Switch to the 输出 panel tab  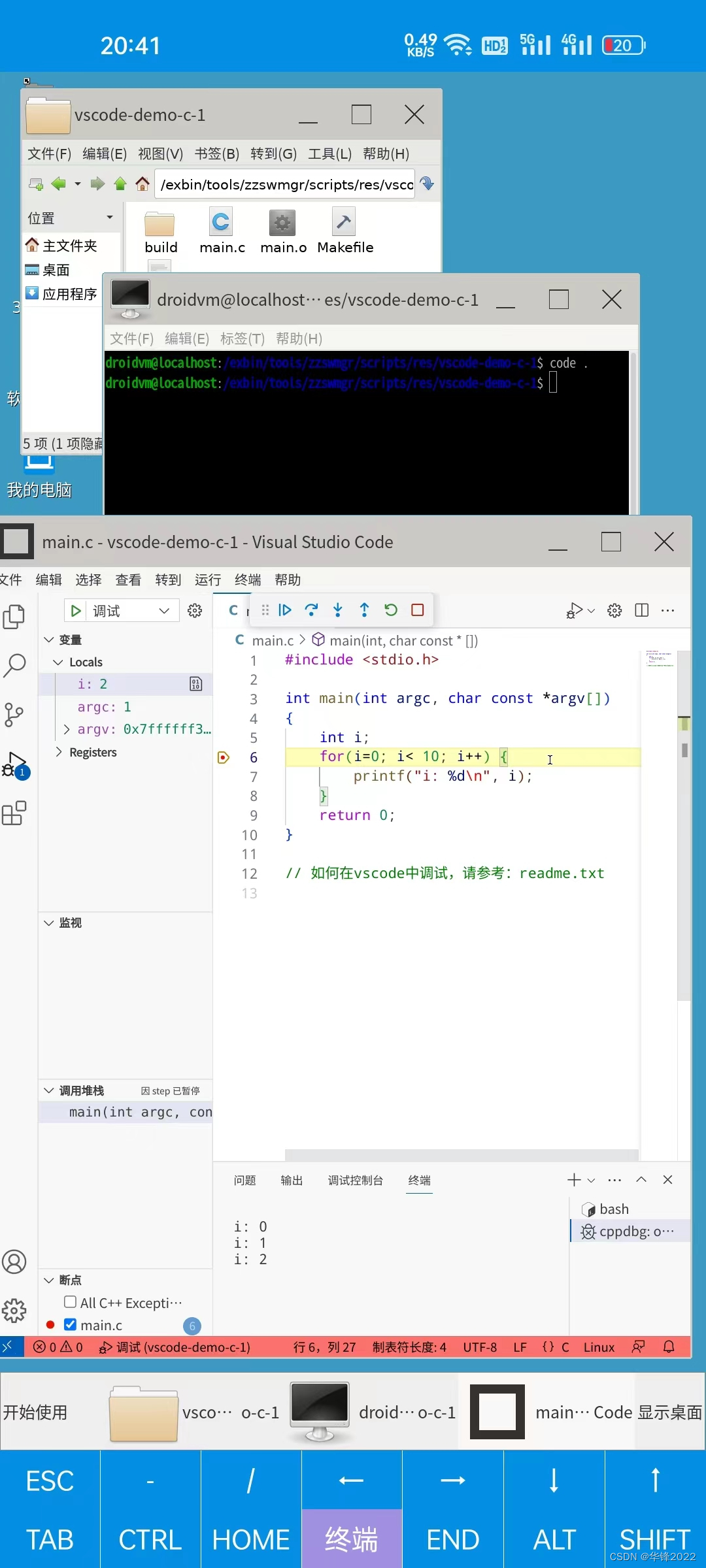pos(292,1180)
